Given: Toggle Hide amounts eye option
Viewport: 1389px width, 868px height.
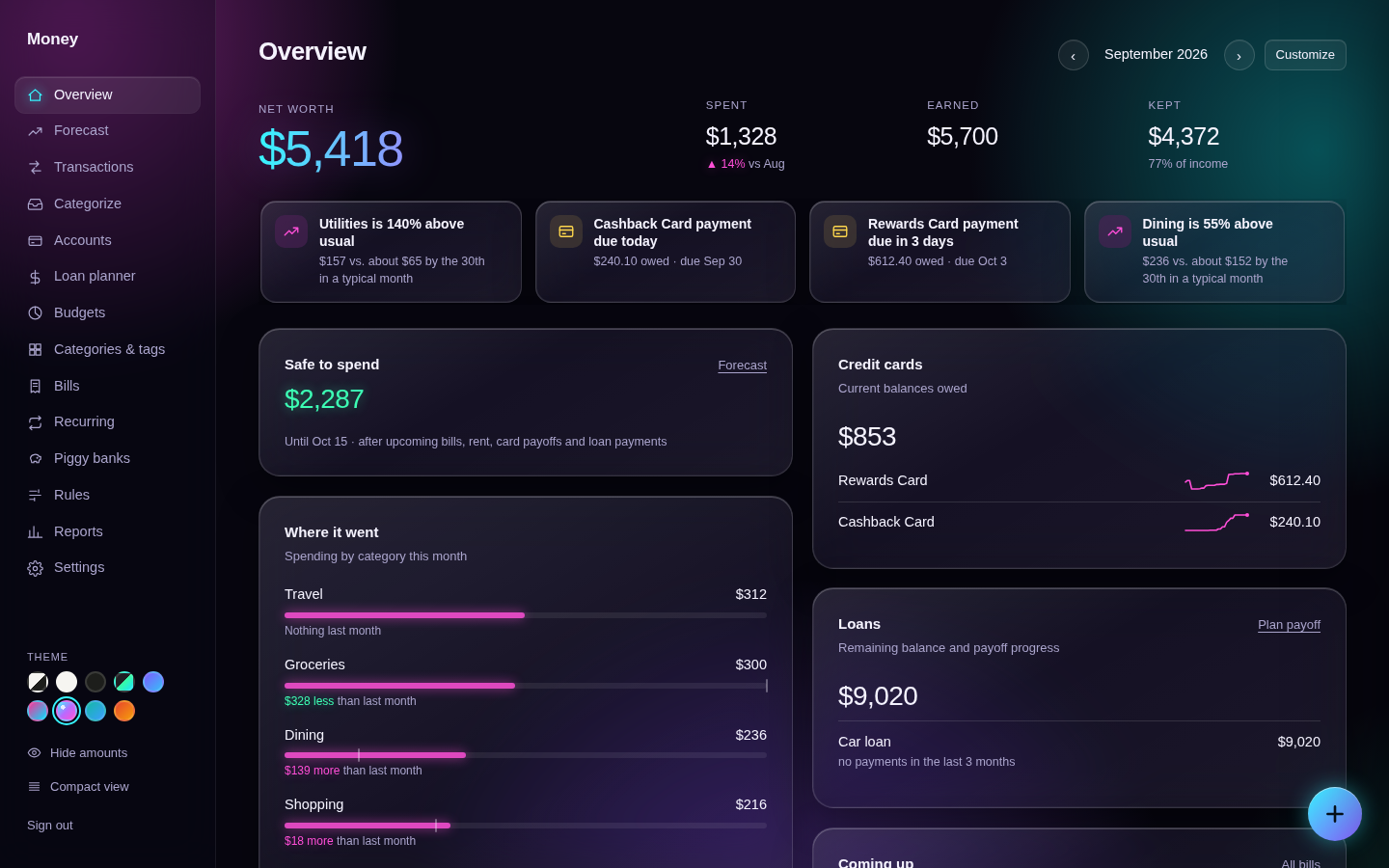Looking at the screenshot, I should [x=77, y=753].
